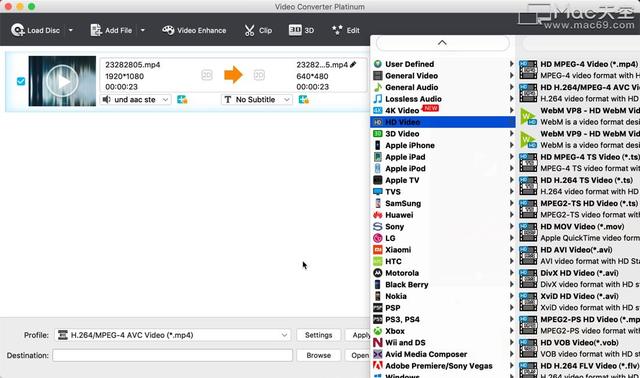Click the Apple iPhone category icon

(378, 145)
